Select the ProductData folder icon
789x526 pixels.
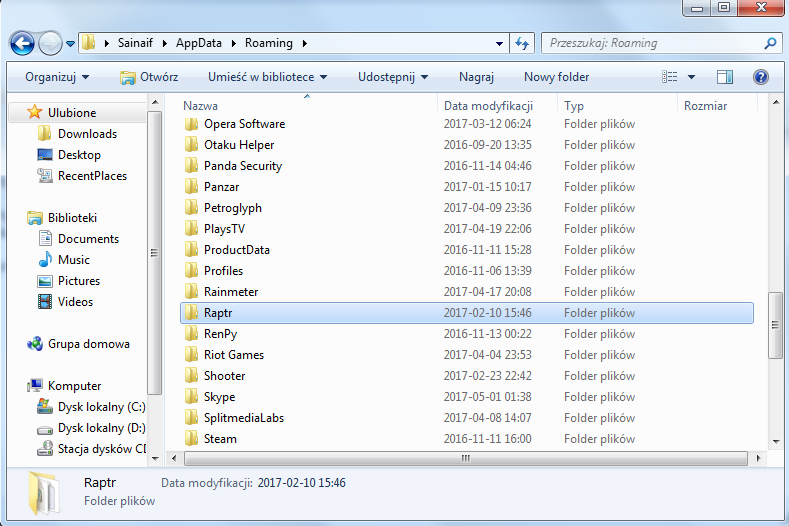point(191,250)
